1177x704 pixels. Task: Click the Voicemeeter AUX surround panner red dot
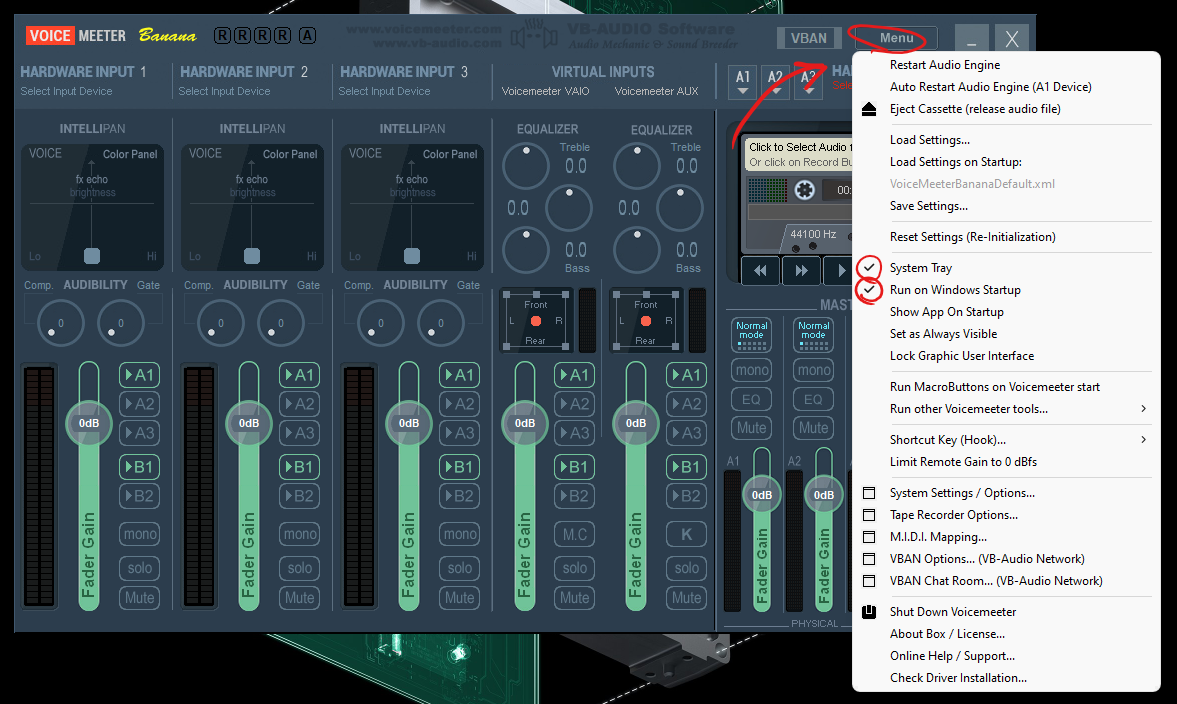[646, 321]
